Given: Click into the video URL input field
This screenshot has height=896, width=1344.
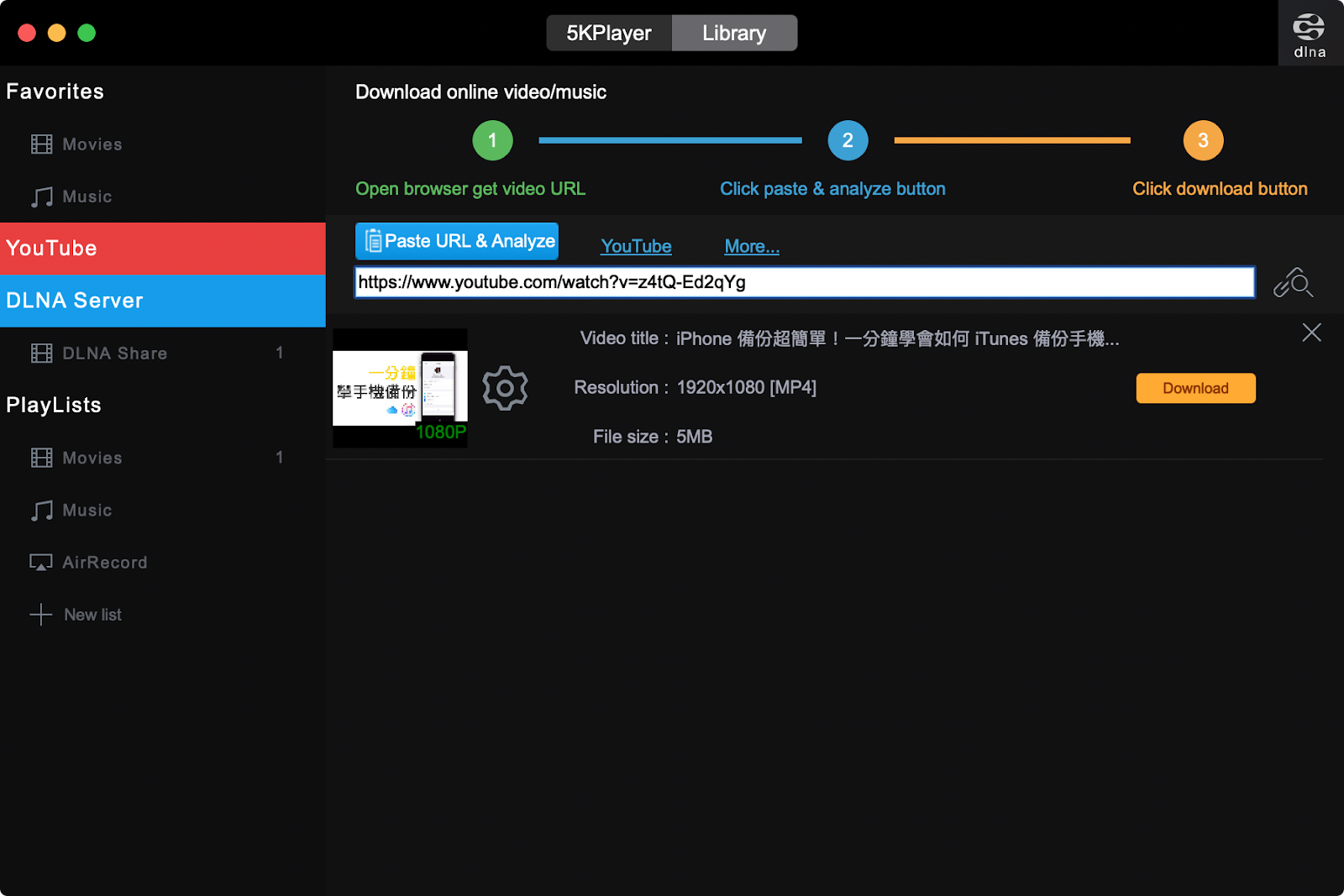Looking at the screenshot, I should click(x=805, y=282).
